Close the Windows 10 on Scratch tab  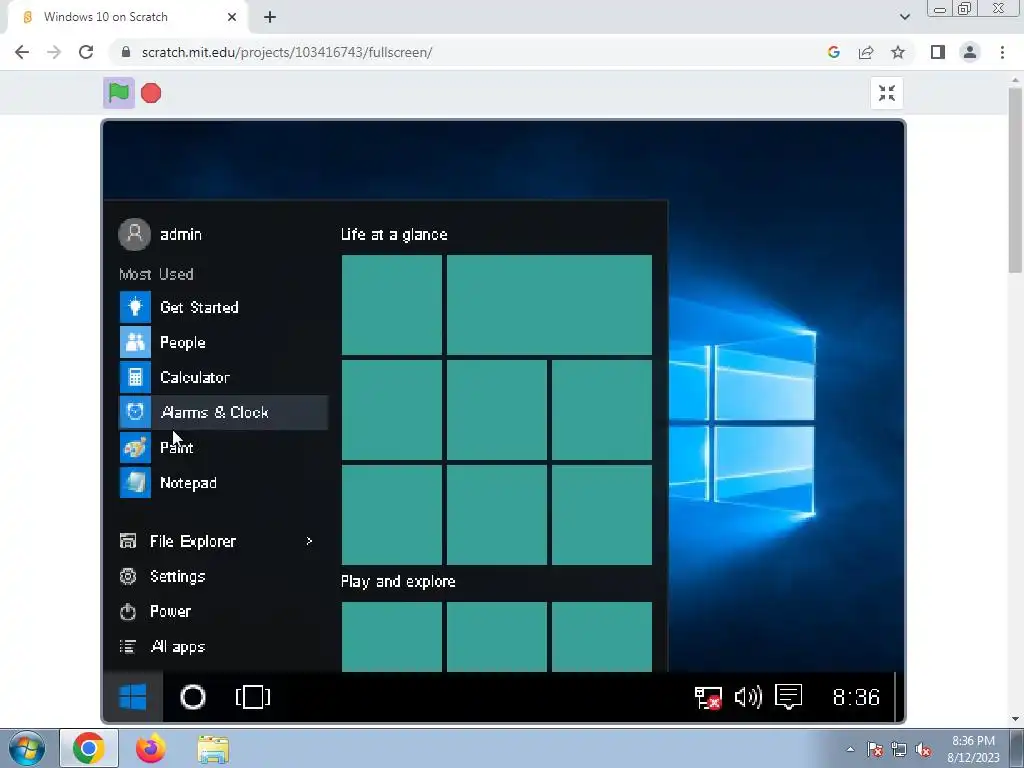232,17
